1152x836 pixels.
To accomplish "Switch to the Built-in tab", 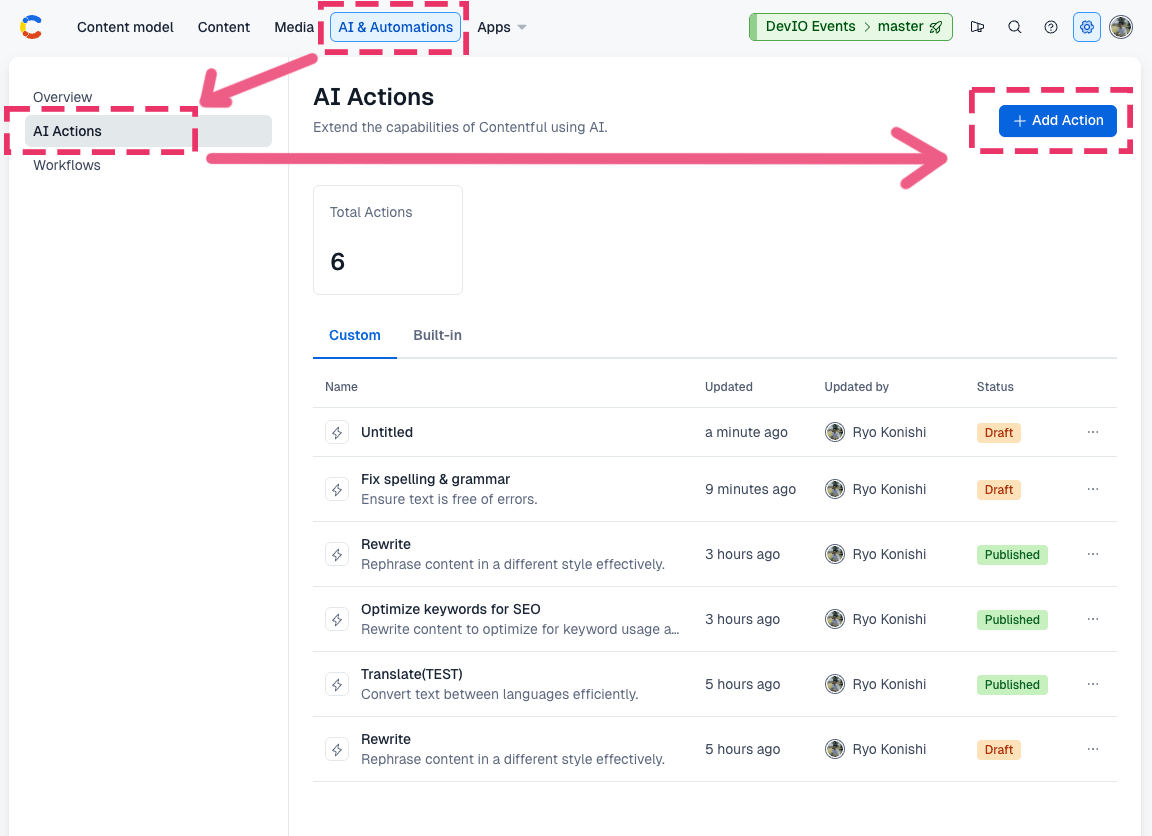I will 437,336.
